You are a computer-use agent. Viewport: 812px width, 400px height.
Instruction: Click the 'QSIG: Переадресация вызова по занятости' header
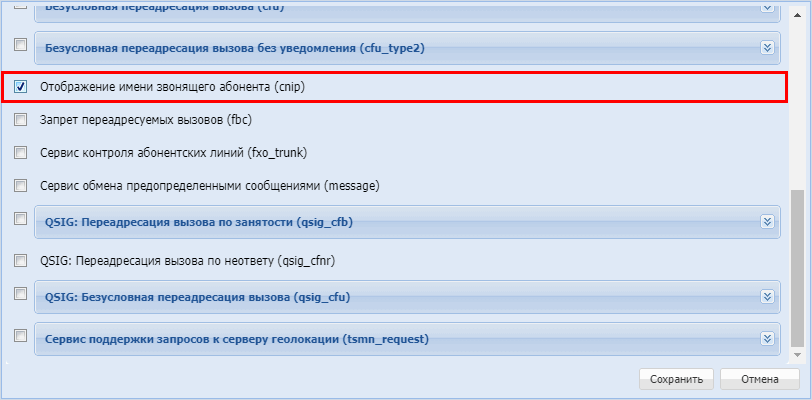200,222
